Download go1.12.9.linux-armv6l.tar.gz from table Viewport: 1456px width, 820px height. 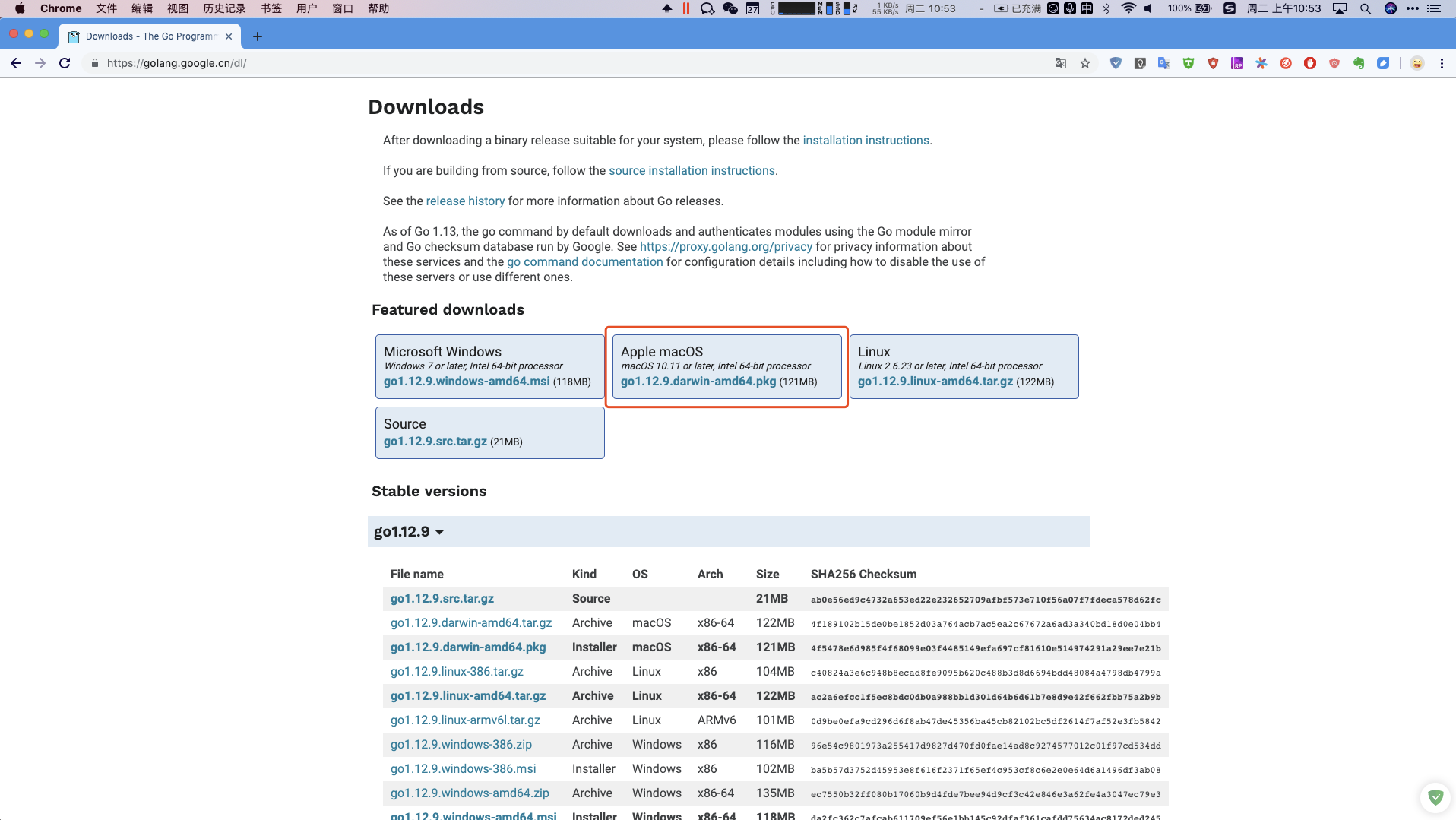coord(465,720)
